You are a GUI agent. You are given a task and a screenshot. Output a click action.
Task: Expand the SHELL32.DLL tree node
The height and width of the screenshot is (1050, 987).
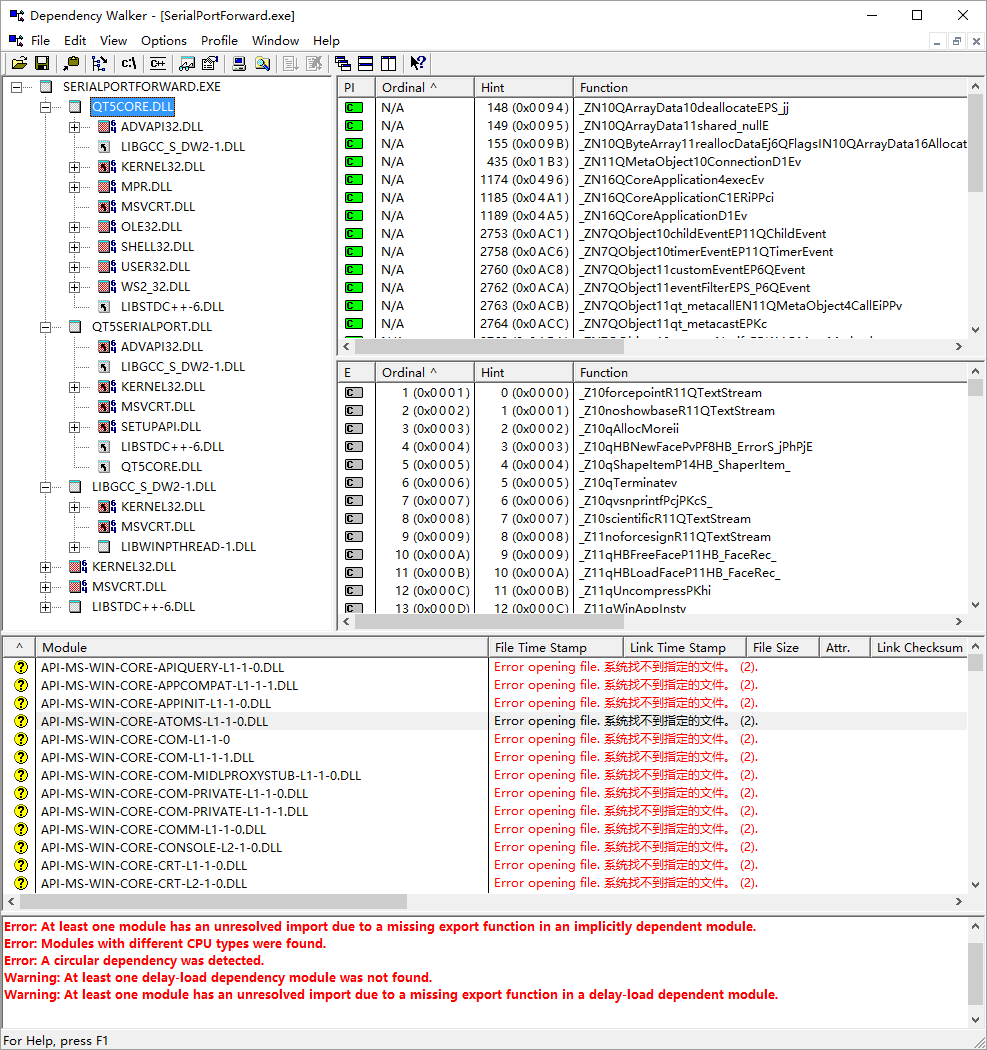[x=74, y=247]
